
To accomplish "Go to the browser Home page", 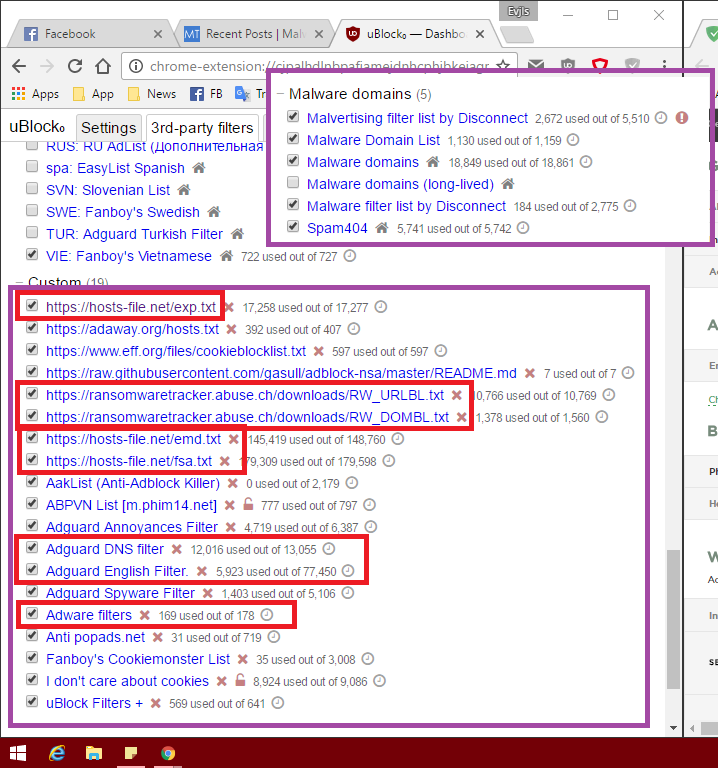I will [x=103, y=66].
